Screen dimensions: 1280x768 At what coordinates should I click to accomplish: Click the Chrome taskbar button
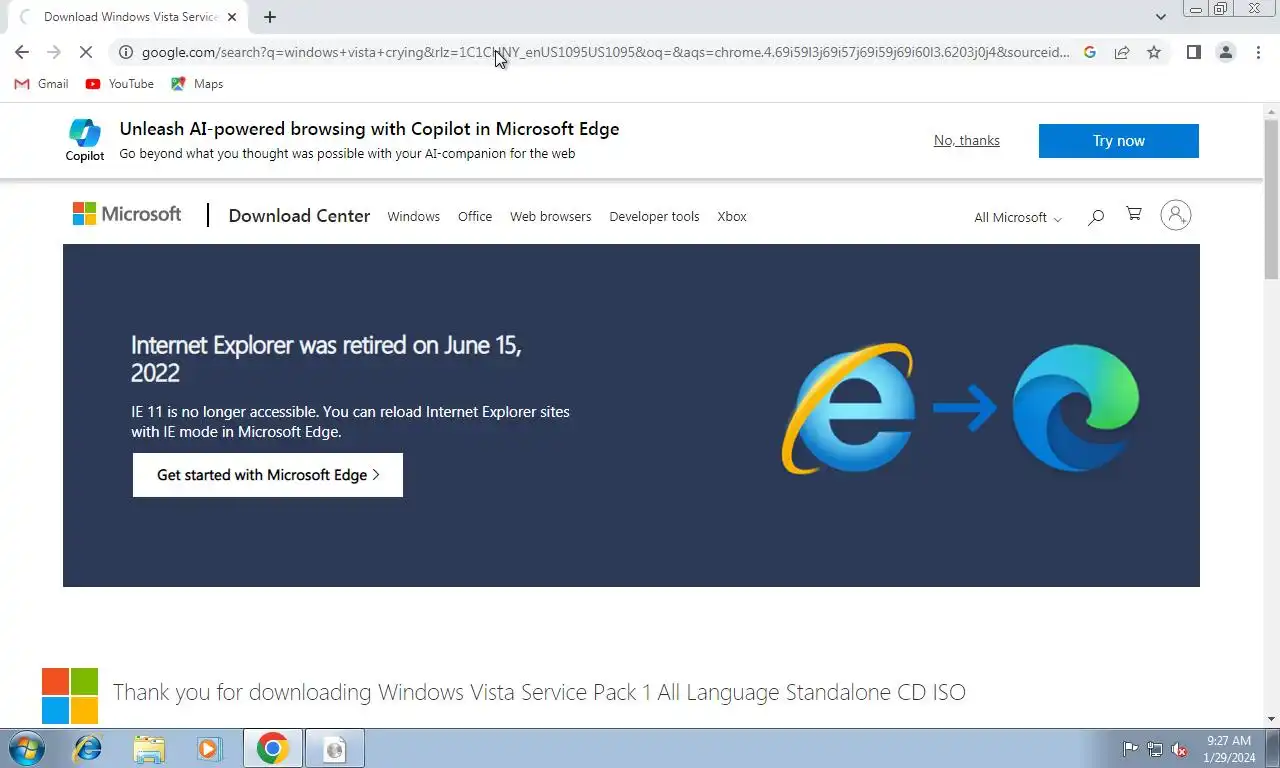click(x=272, y=748)
